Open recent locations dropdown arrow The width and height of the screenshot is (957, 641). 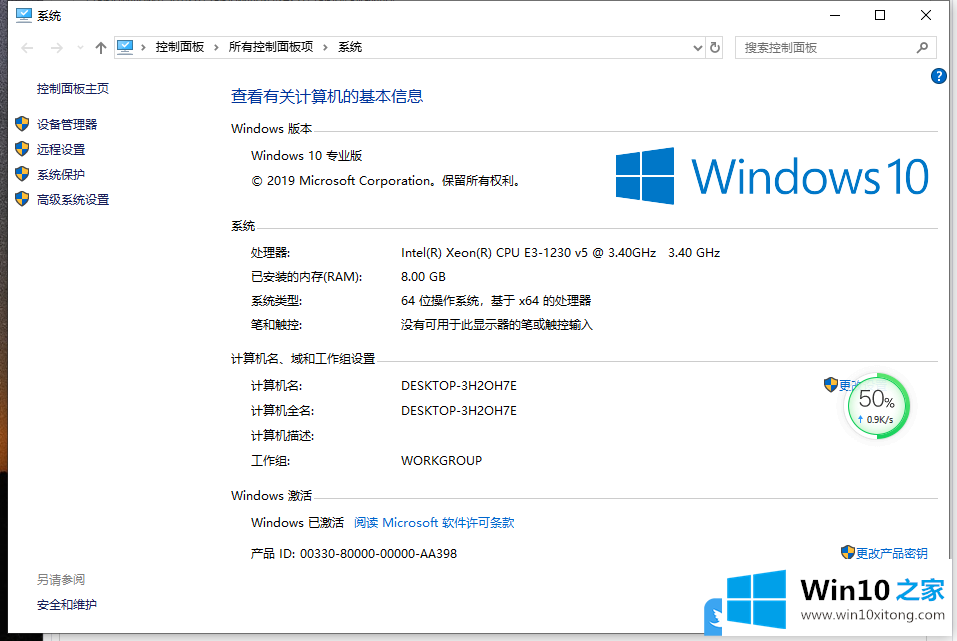(x=80, y=48)
